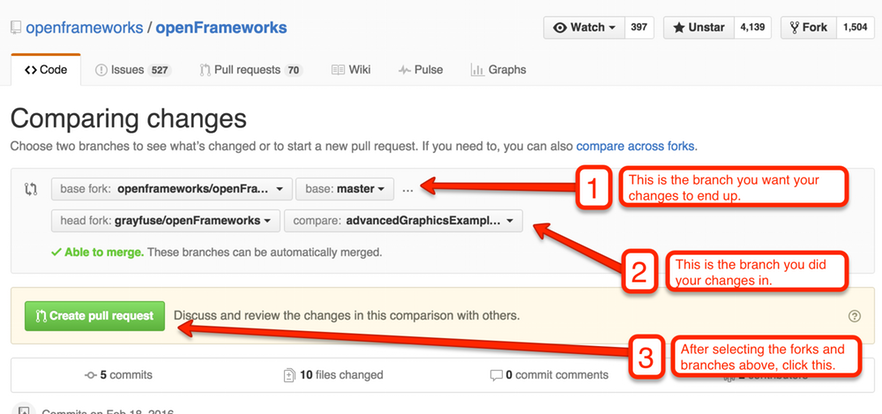The image size is (882, 414).
Task: Click the fork icon on Fork button
Action: (795, 28)
